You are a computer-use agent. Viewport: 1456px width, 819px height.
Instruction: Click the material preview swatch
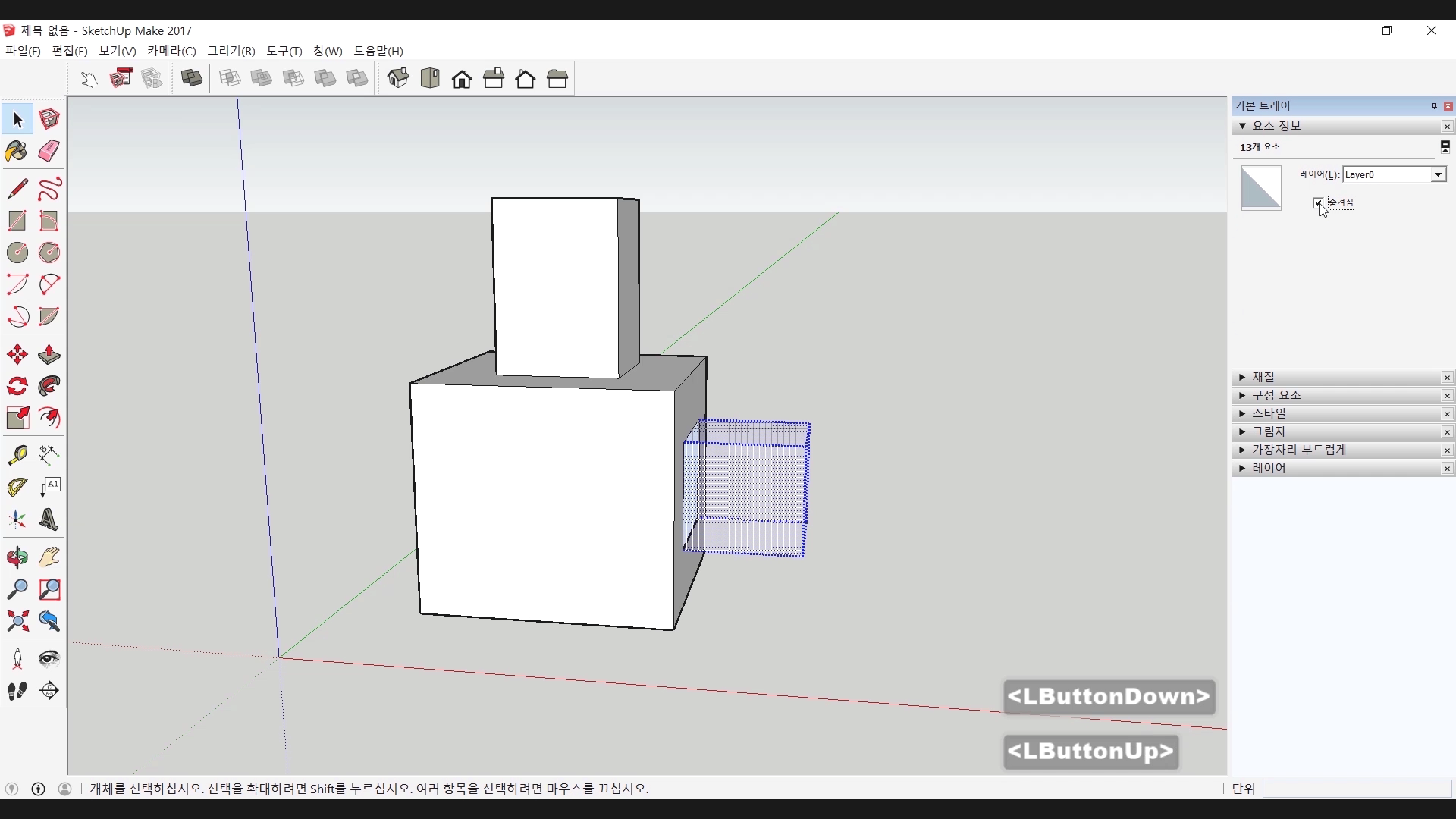pos(1260,188)
